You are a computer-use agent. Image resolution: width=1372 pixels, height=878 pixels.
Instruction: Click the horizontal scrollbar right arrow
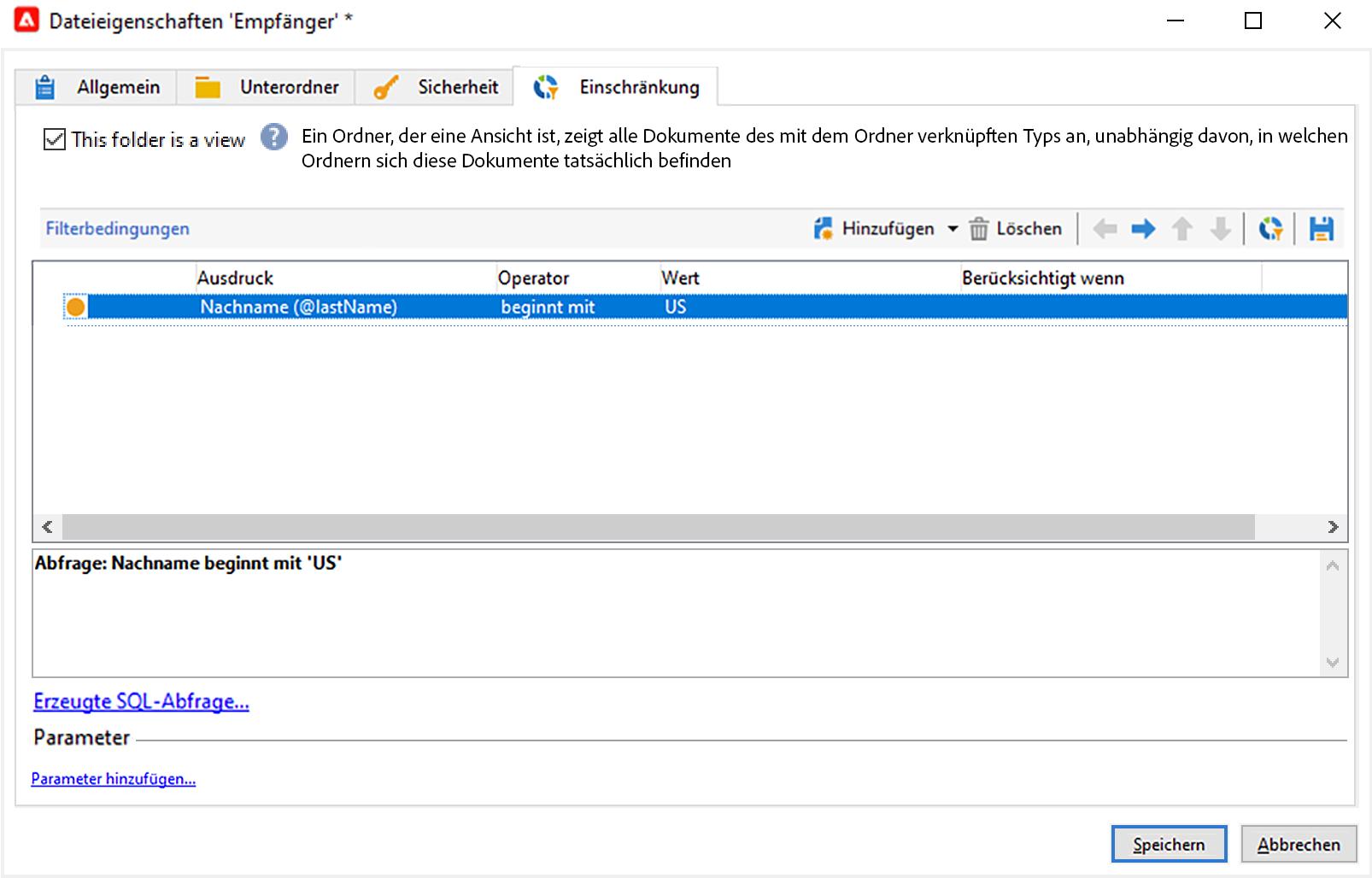pyautogui.click(x=1333, y=527)
